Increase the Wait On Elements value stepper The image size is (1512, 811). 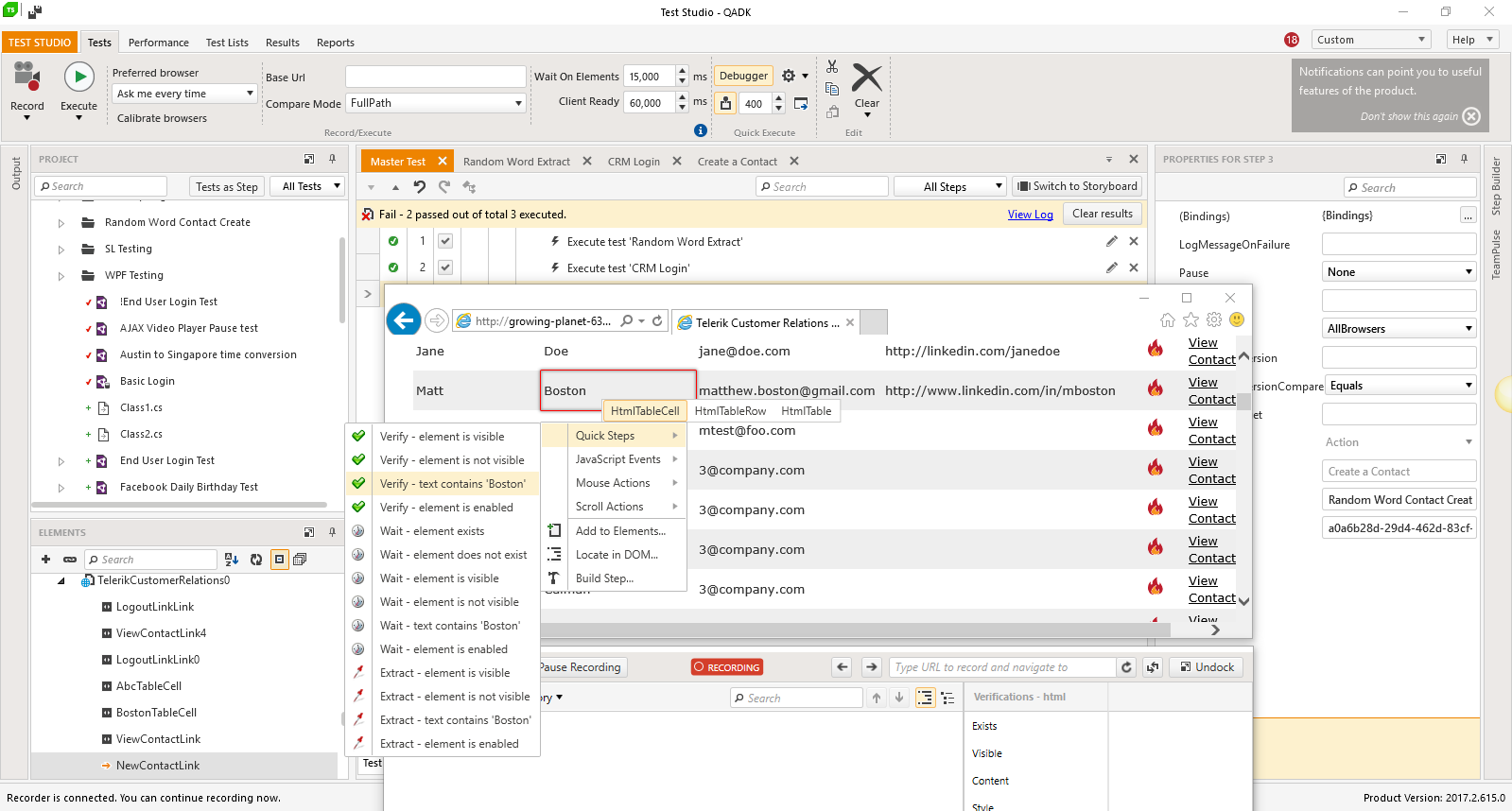tap(683, 71)
